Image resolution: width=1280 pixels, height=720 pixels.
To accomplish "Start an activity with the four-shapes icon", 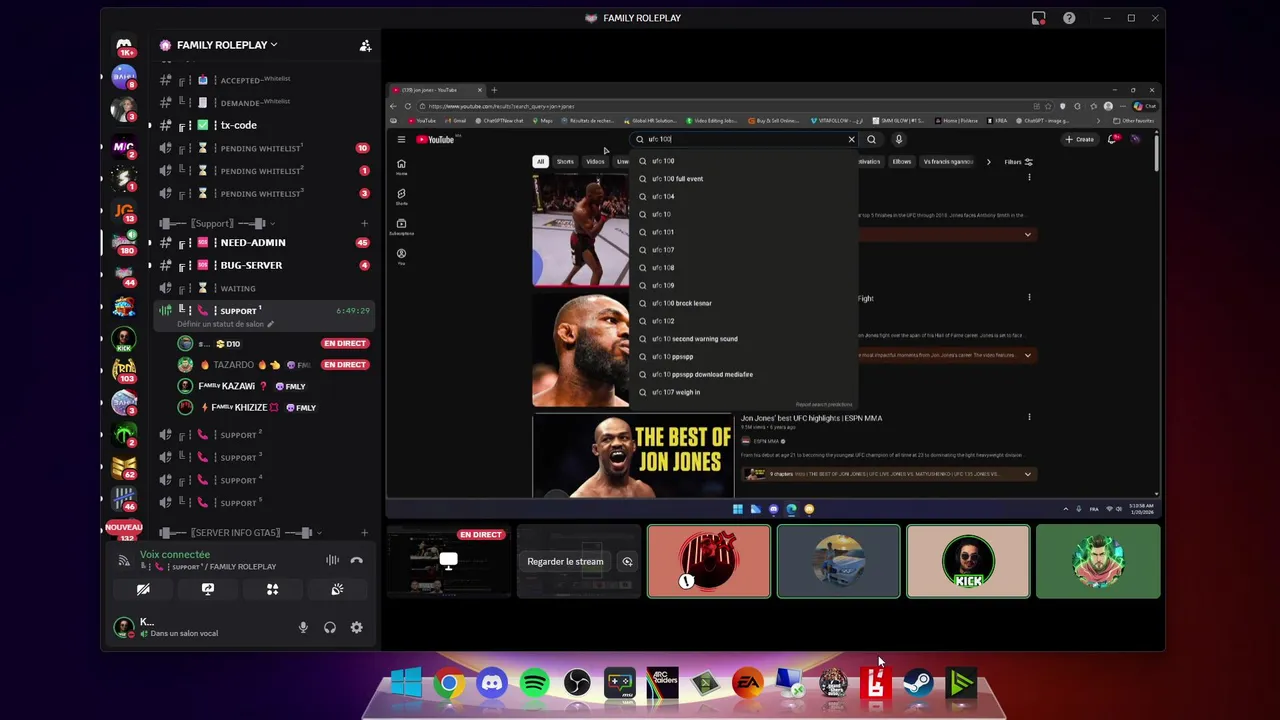I will coord(272,589).
